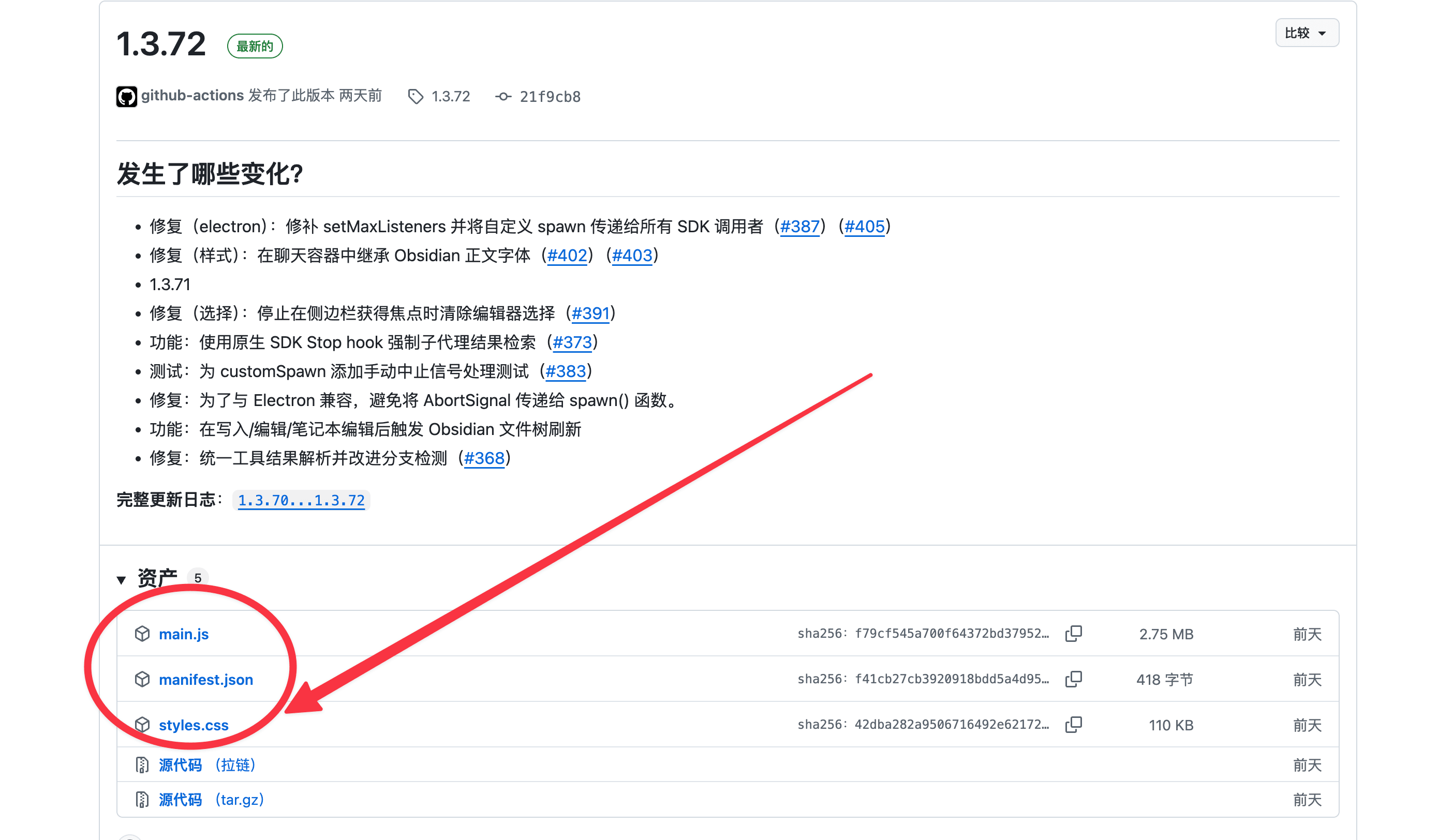Download the styles.css asset
This screenshot has height=840, width=1453.
(193, 725)
